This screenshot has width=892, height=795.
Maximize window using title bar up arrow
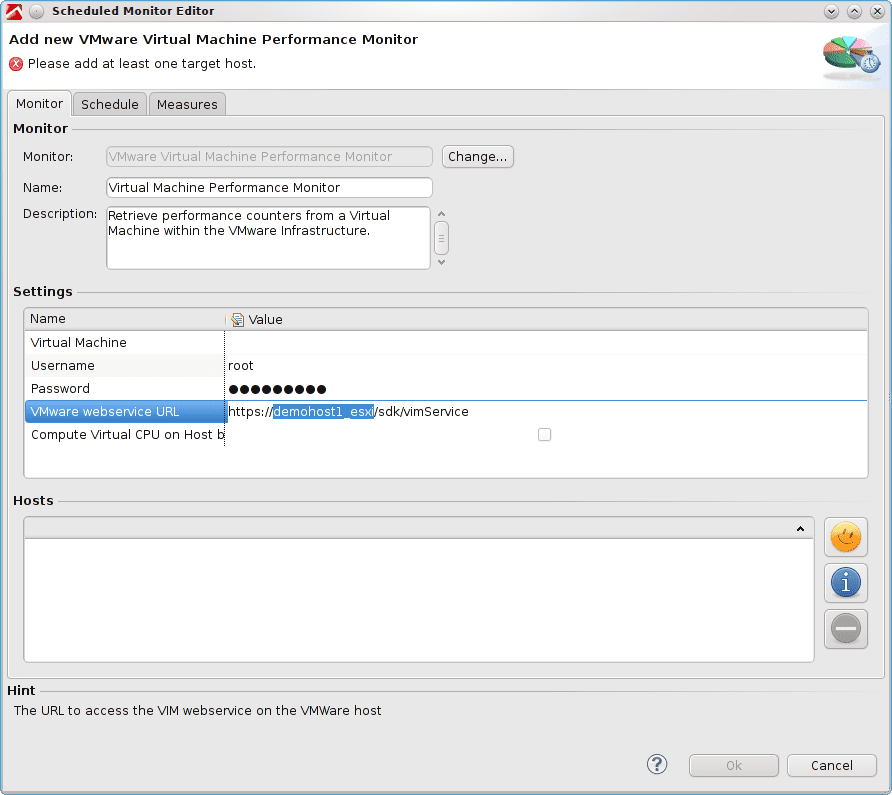854,11
